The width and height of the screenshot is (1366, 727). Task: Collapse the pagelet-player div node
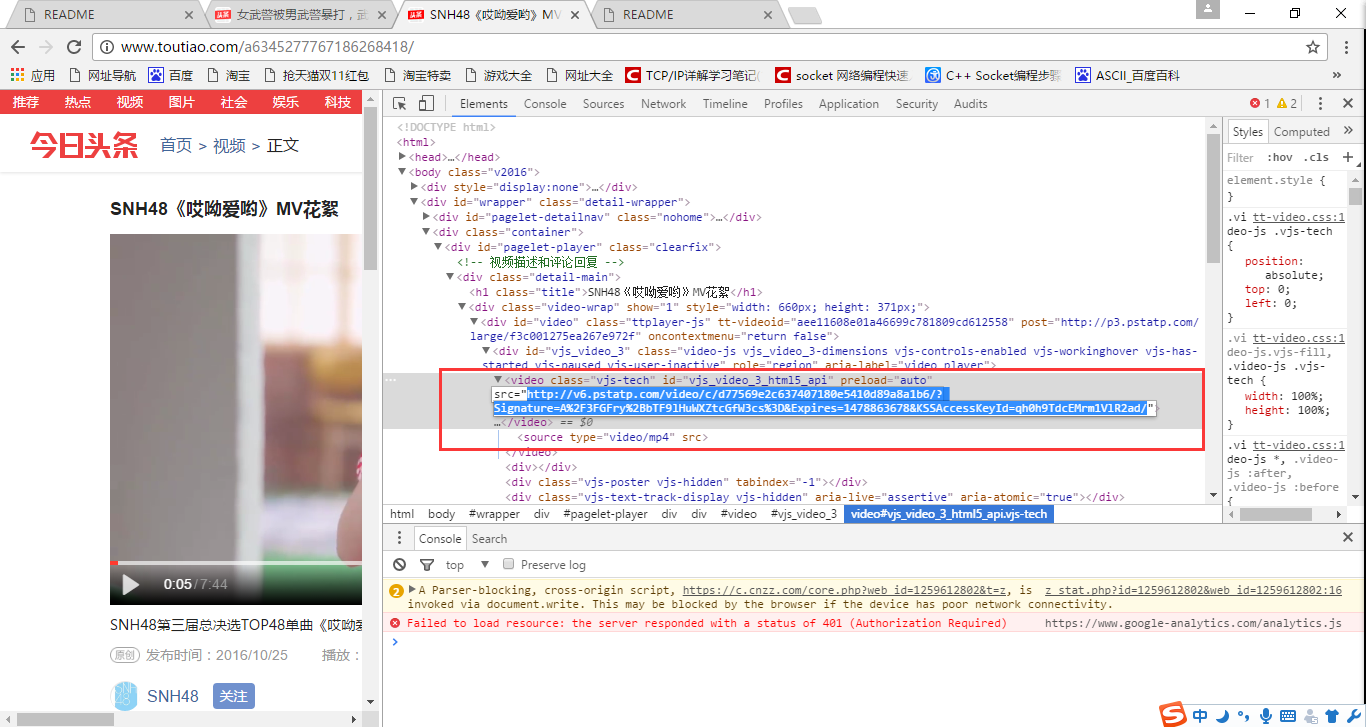438,247
